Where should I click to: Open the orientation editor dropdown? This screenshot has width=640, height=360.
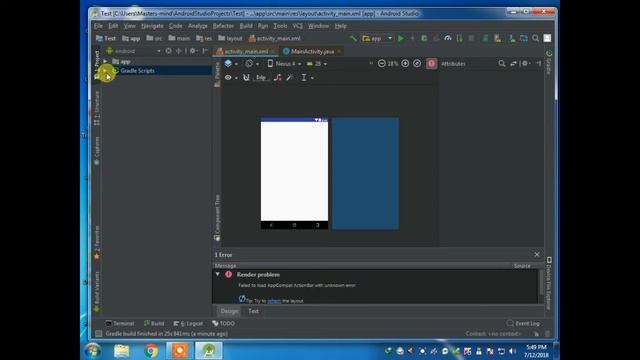click(251, 64)
